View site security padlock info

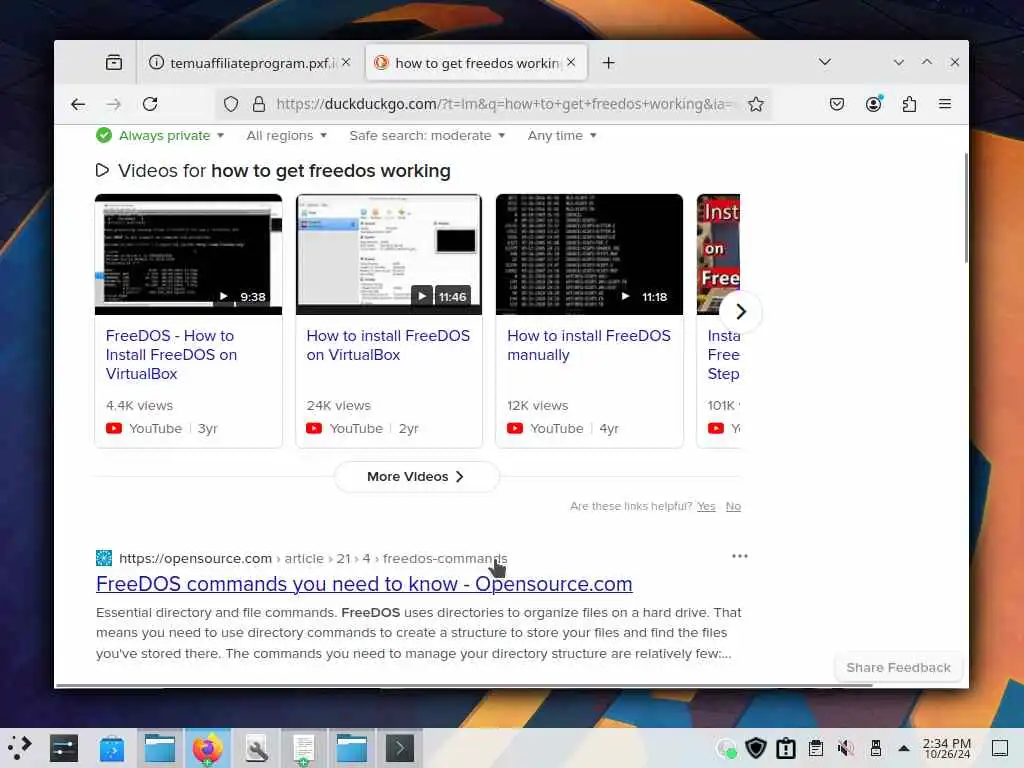click(259, 104)
